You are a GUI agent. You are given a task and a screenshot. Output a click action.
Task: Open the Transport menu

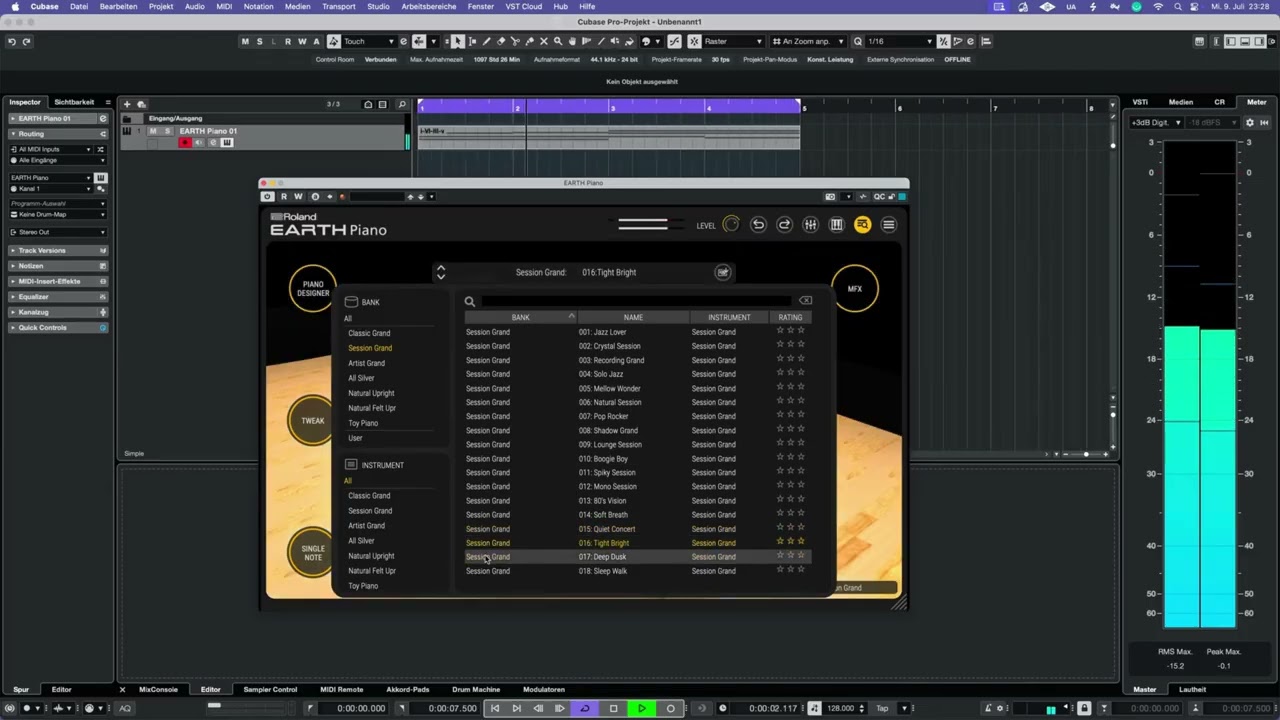click(338, 6)
